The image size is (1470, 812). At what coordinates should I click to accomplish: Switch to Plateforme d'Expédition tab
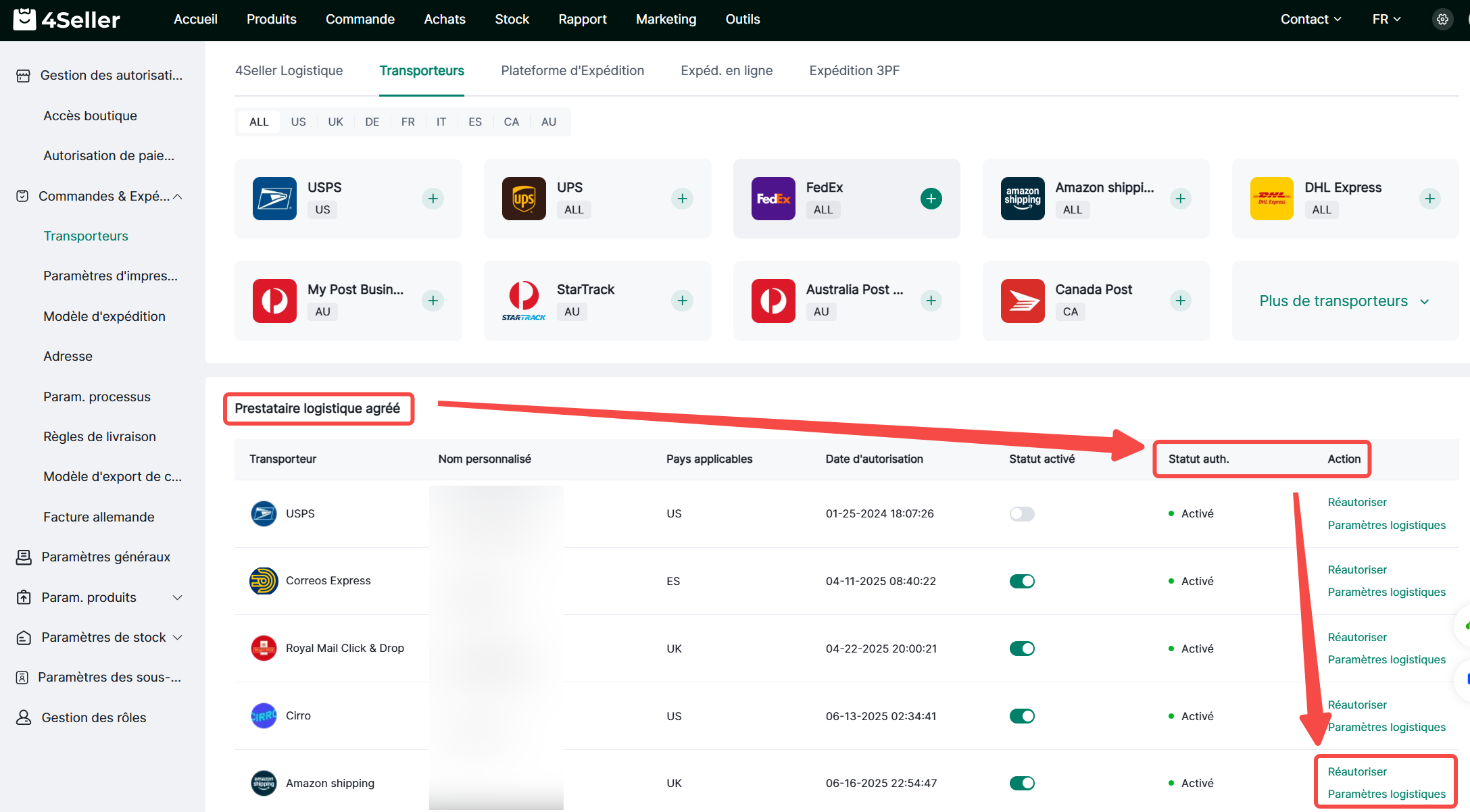coord(572,71)
